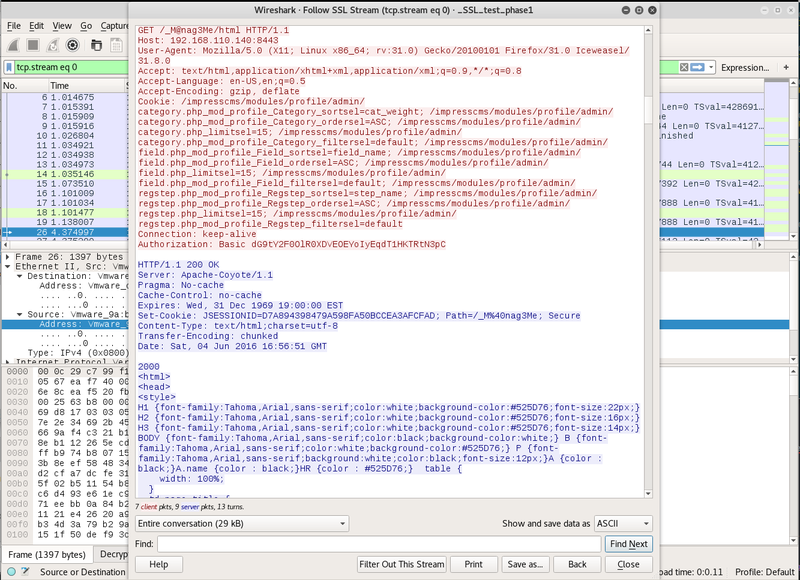800x580 pixels.
Task: Click the stop capture square icon
Action: [33, 45]
